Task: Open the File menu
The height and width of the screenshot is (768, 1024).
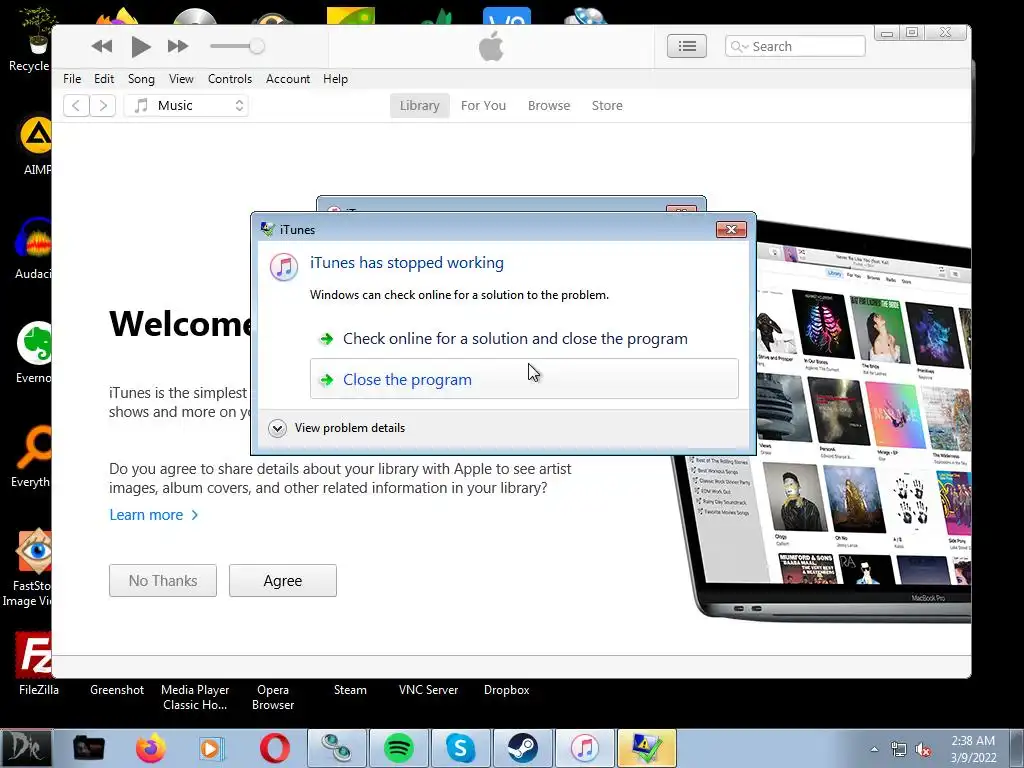Action: tap(72, 79)
